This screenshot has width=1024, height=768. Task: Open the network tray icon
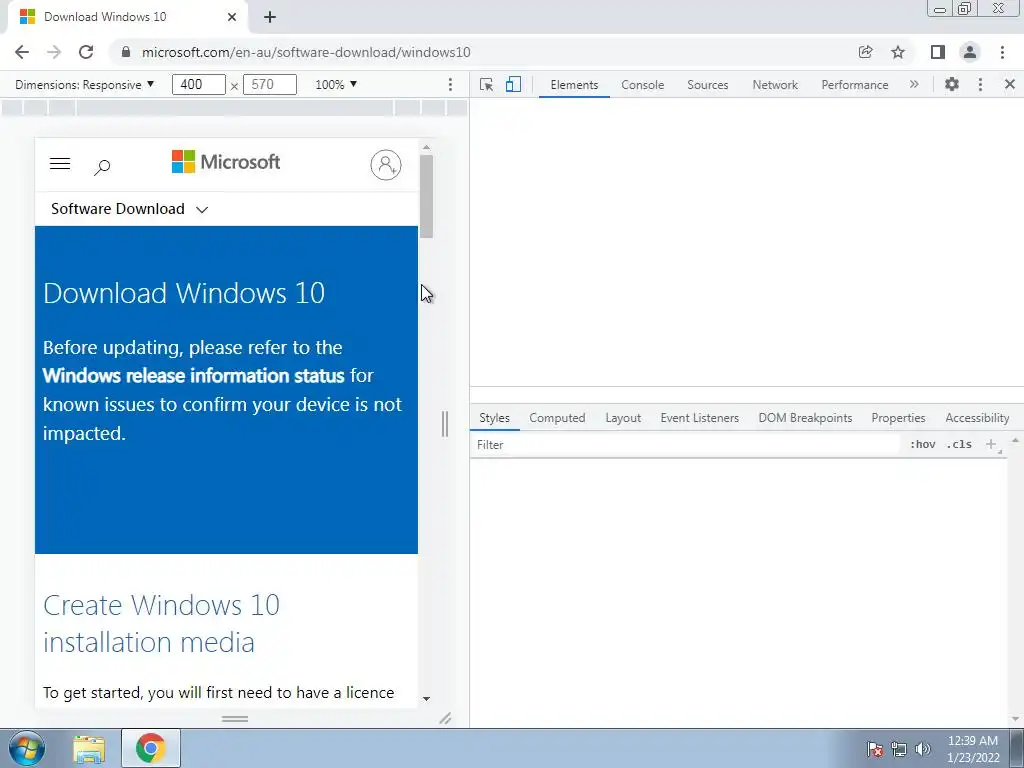(x=899, y=749)
